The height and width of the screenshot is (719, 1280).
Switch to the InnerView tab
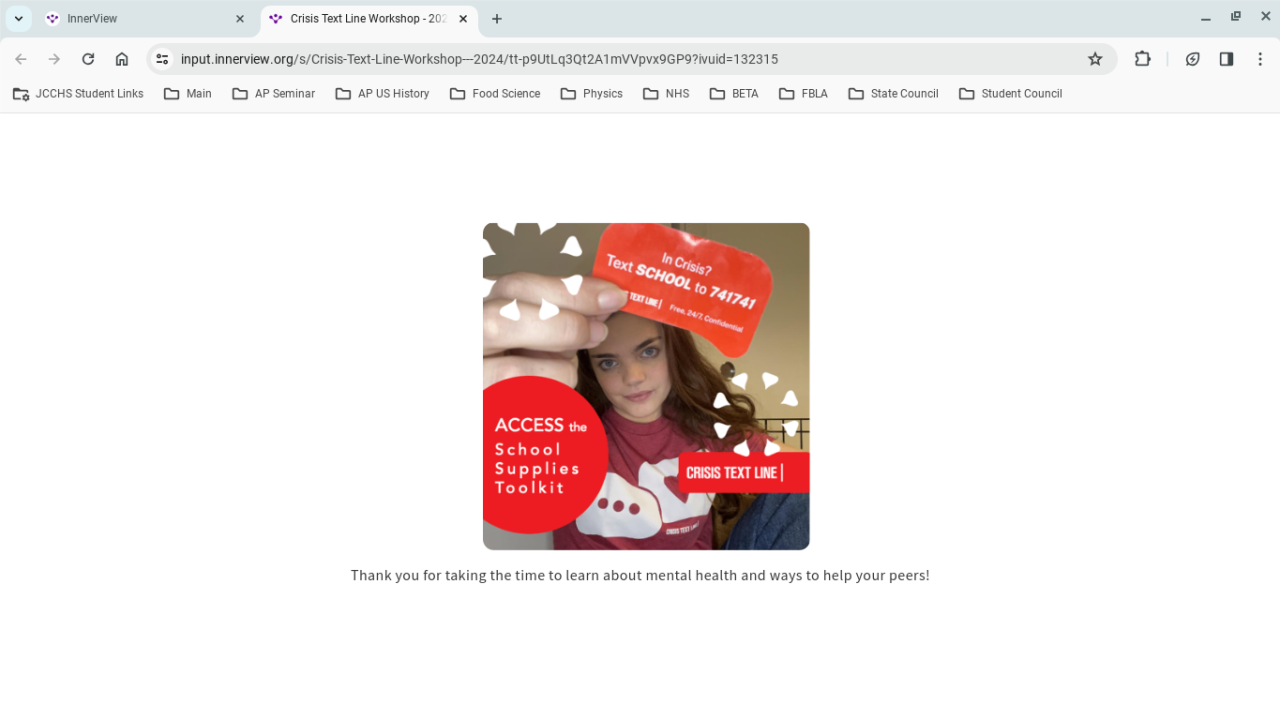(145, 19)
